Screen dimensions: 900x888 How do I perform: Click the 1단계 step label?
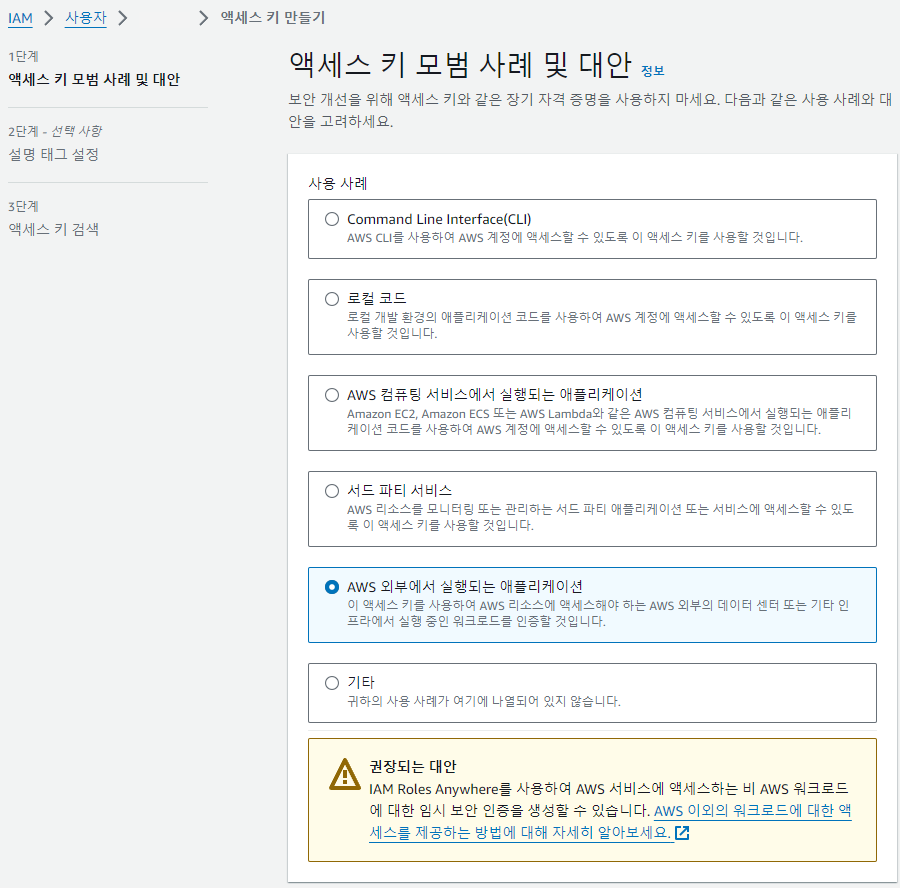pos(23,56)
